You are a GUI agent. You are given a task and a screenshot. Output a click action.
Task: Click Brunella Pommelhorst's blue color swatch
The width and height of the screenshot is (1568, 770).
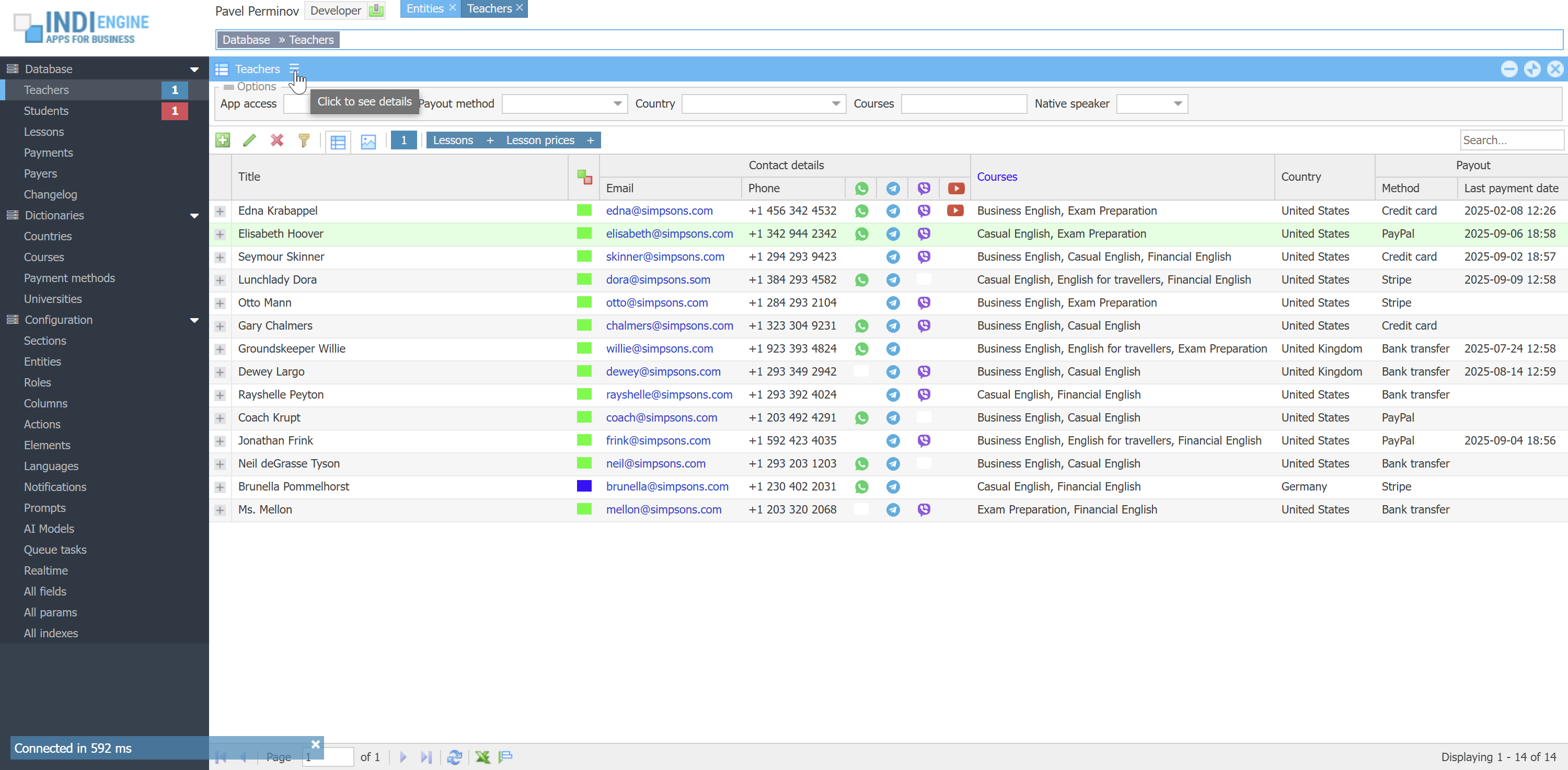coord(584,486)
